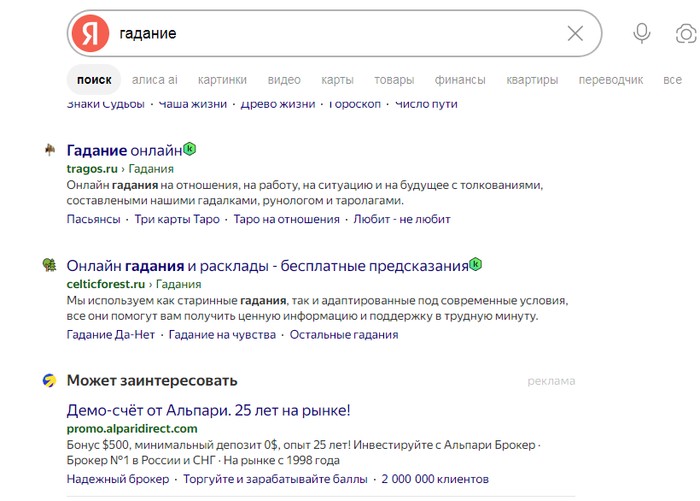The height and width of the screenshot is (501, 700).
Task: Select the алиса ai tab
Action: tap(154, 80)
